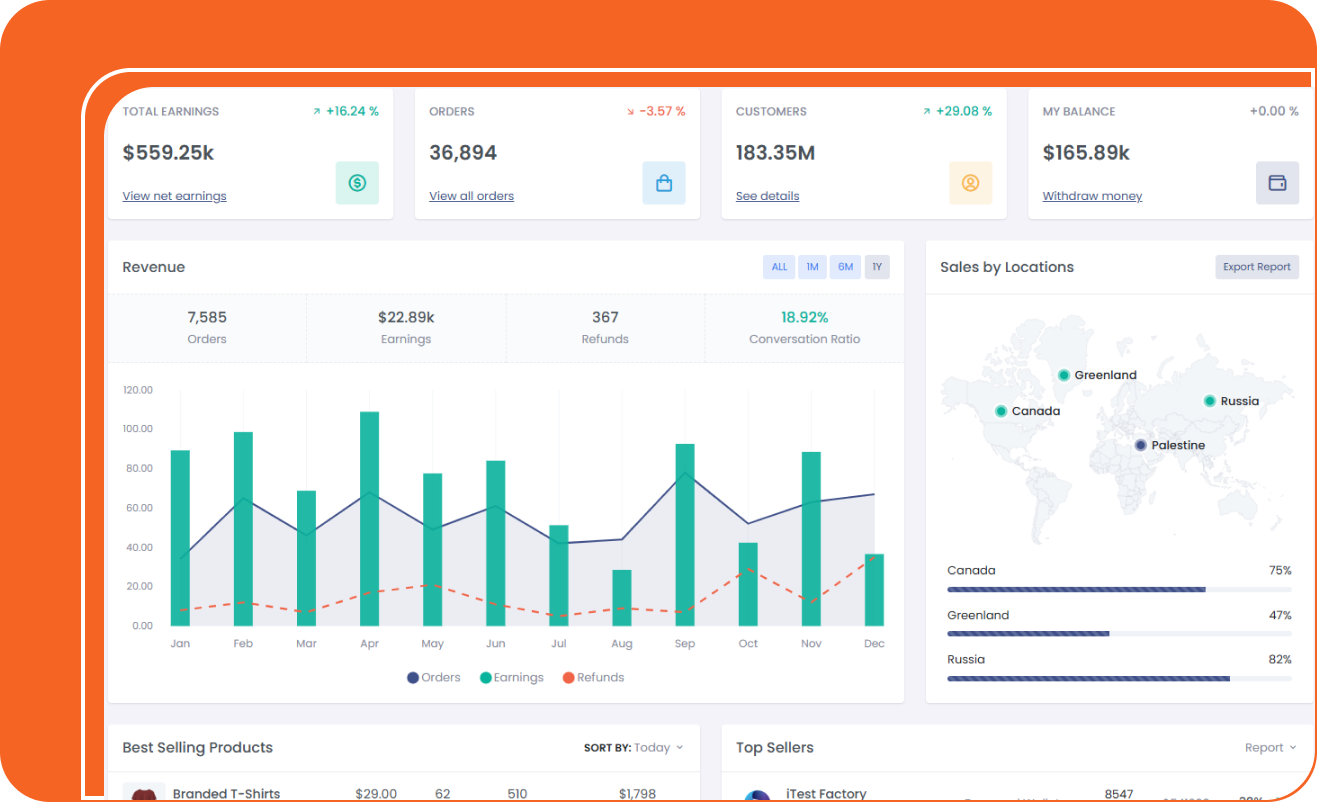Click the shopping bag Orders icon

pos(664,183)
